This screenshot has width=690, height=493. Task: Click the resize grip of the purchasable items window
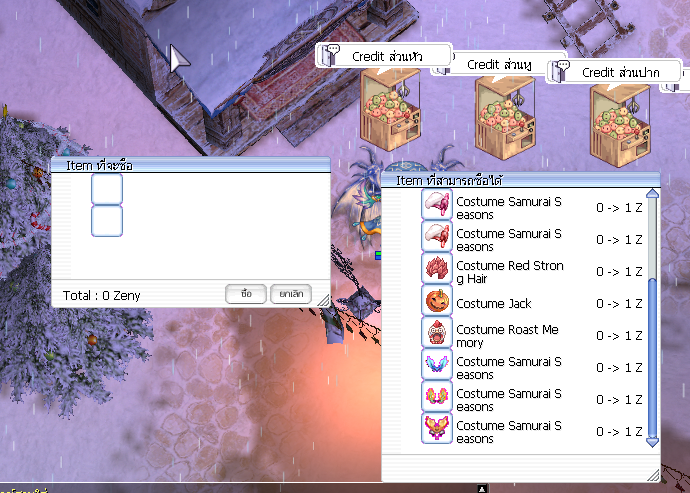[x=652, y=473]
